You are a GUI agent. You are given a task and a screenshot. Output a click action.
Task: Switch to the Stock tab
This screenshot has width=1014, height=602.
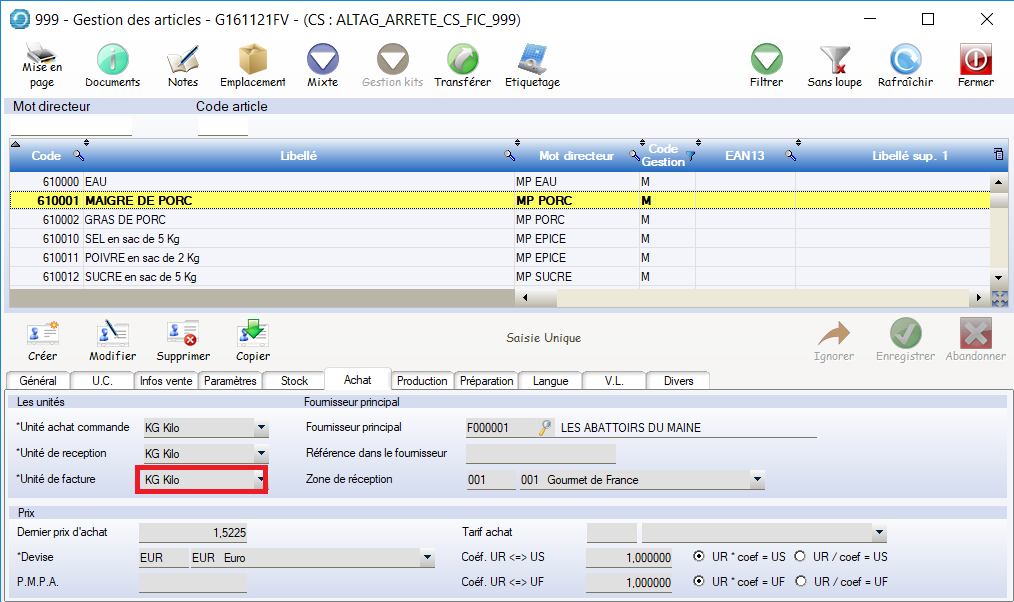tap(294, 381)
